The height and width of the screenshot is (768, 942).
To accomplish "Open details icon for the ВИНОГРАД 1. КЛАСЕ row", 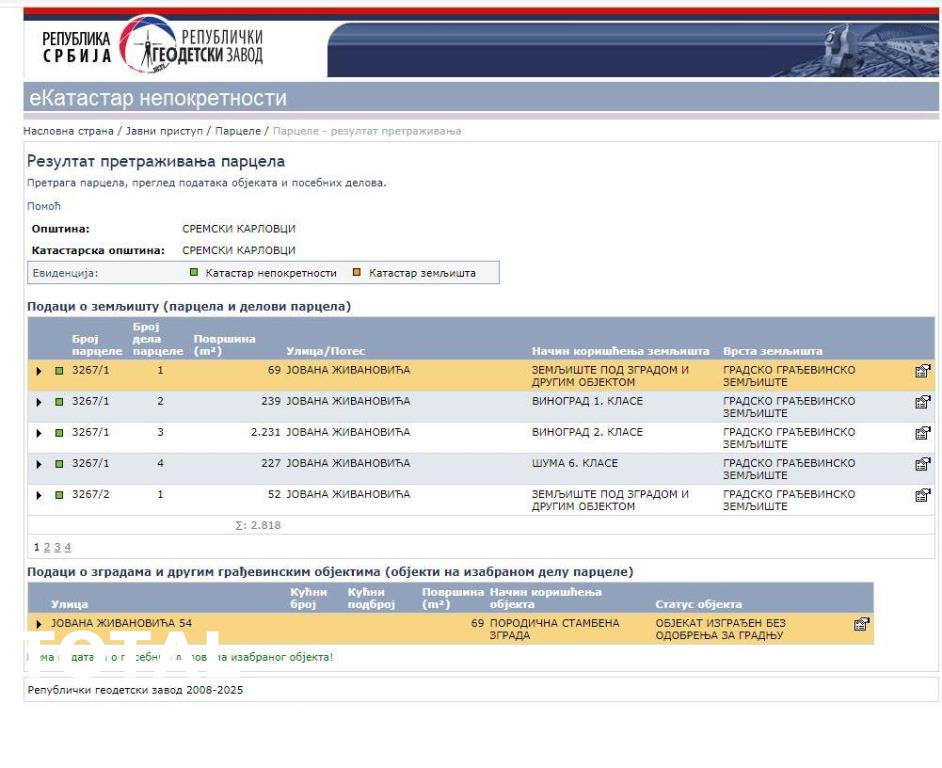I will [x=922, y=401].
